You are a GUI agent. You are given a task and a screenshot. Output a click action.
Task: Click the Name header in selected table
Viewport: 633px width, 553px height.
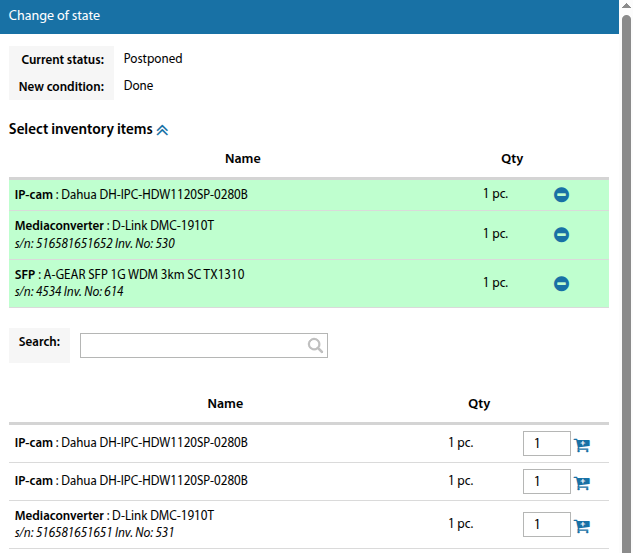tap(242, 159)
